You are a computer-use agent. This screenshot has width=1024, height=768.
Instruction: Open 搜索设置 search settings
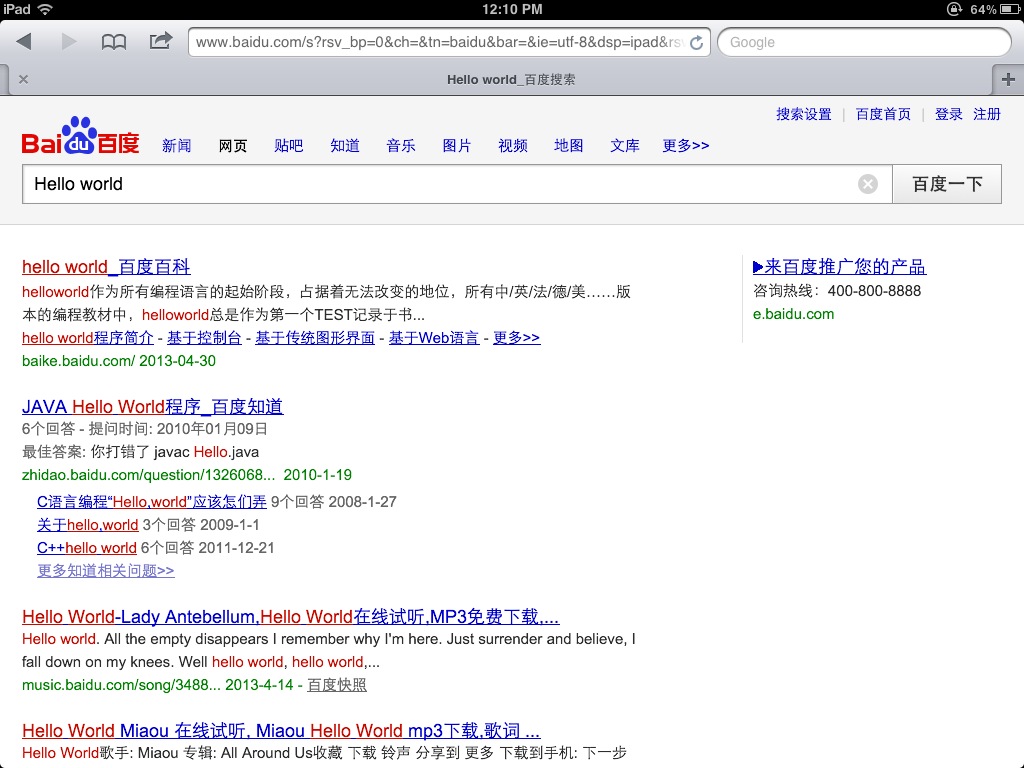804,114
